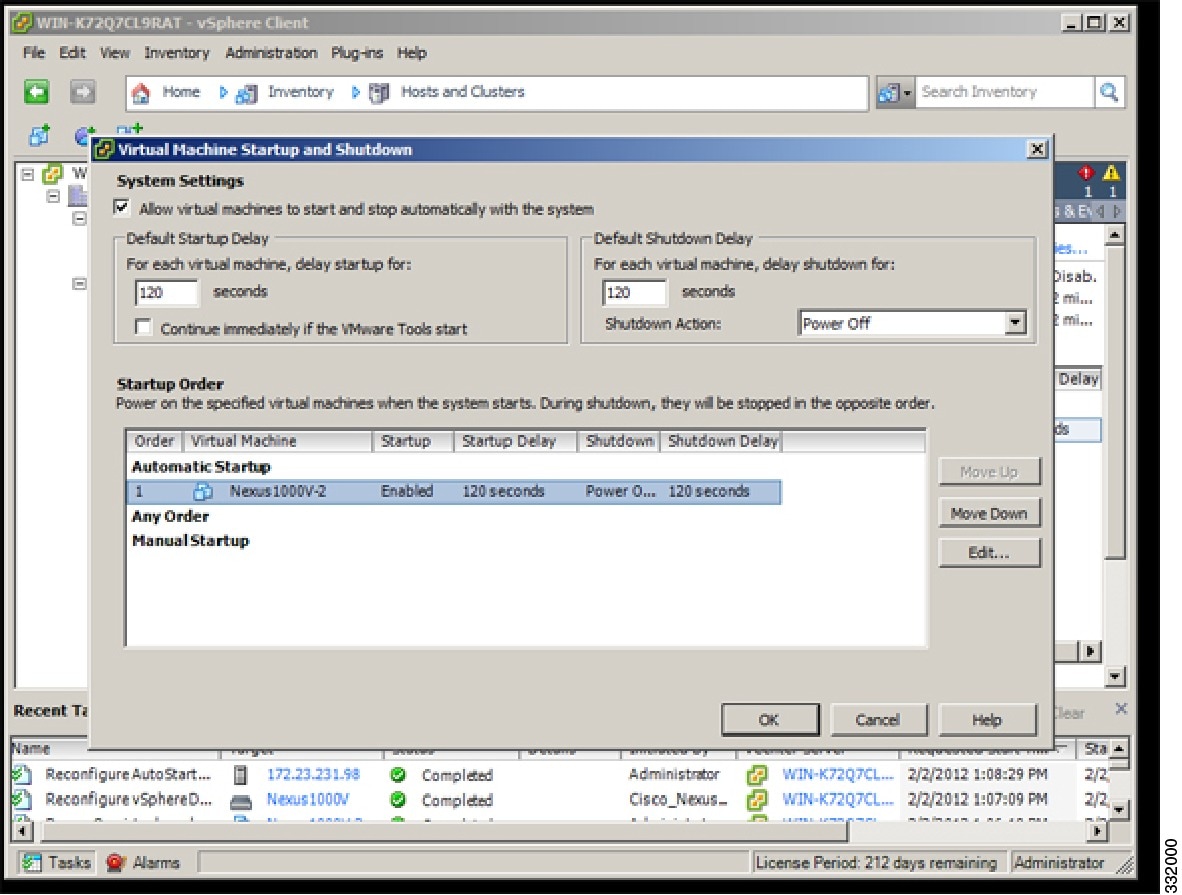
Task: Click the first toolbar icon below navigation
Action: click(x=39, y=135)
